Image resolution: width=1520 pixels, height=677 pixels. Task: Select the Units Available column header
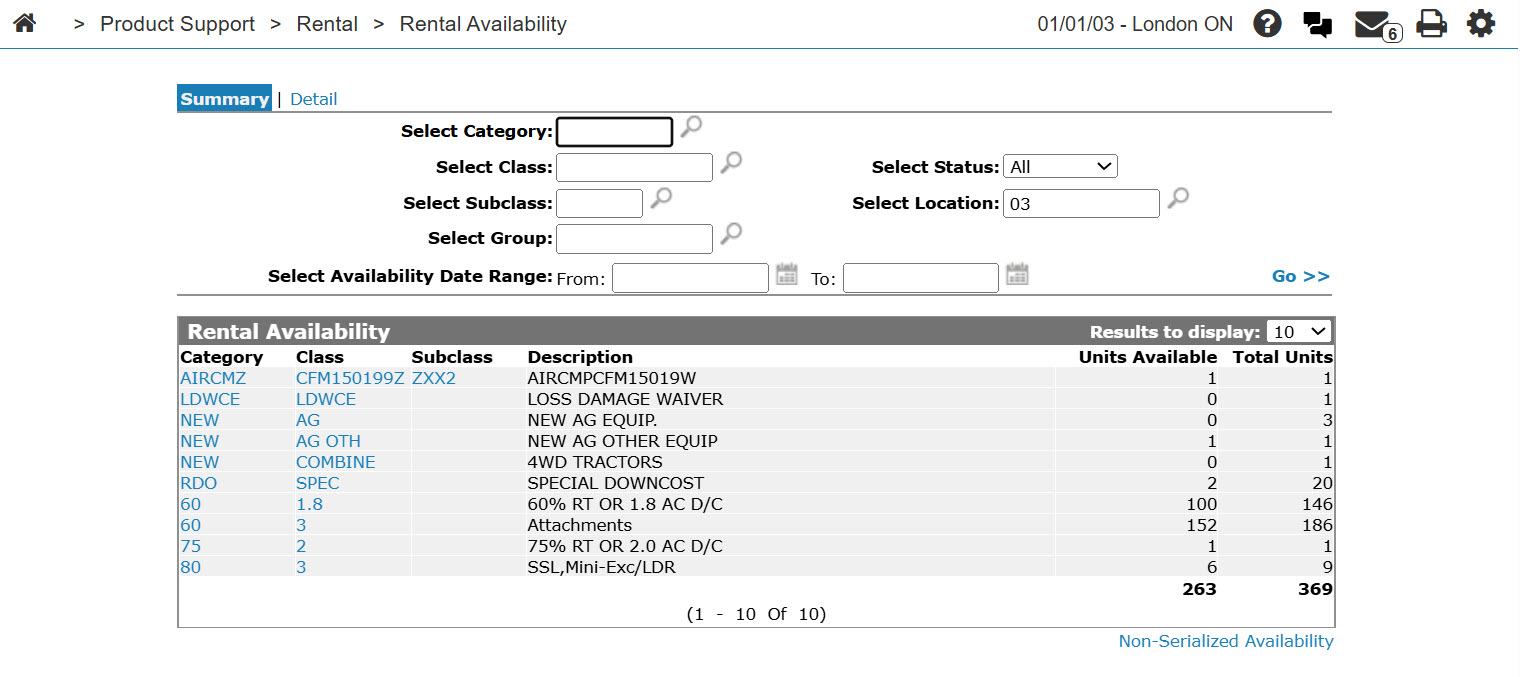pyautogui.click(x=1148, y=357)
